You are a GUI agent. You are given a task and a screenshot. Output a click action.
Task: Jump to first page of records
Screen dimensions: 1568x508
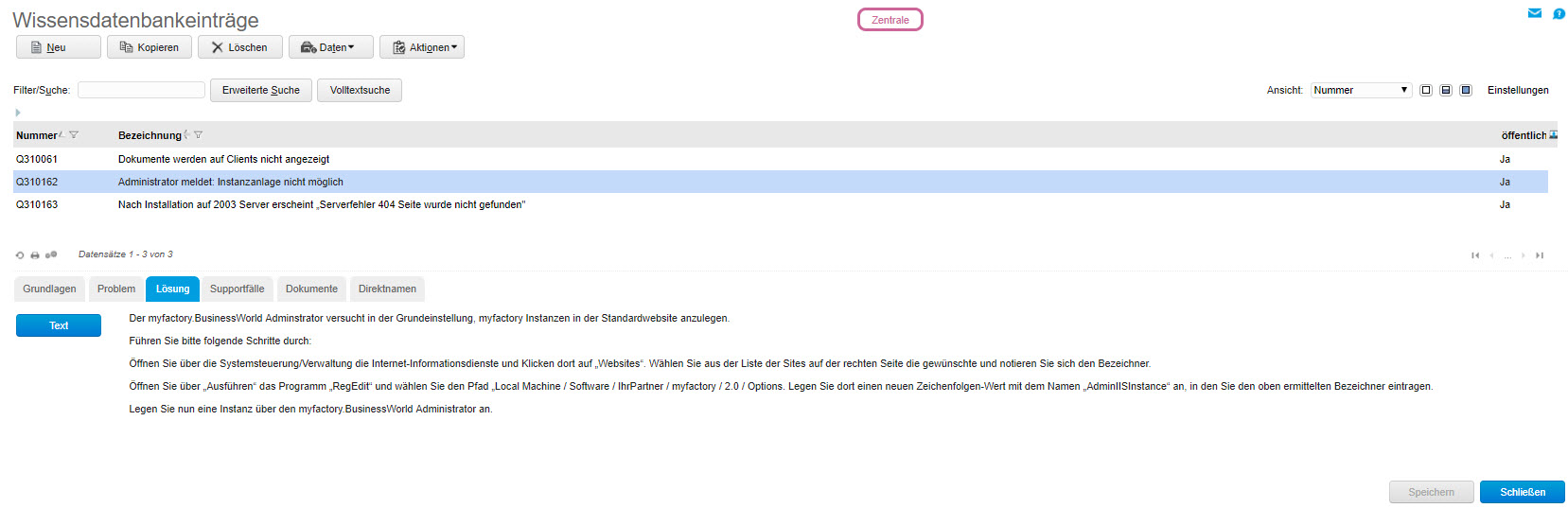1475,255
